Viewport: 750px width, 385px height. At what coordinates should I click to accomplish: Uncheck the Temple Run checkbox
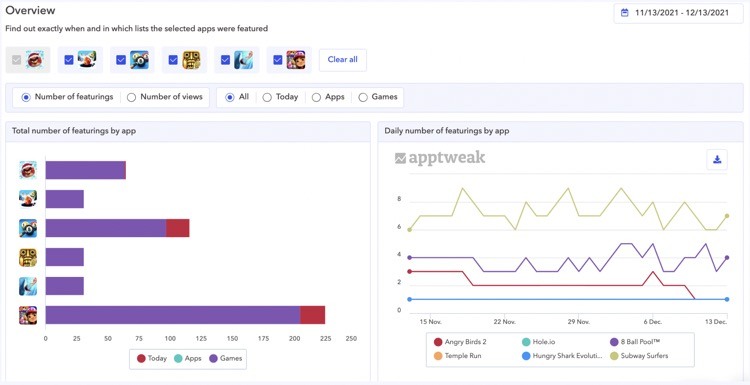173,60
